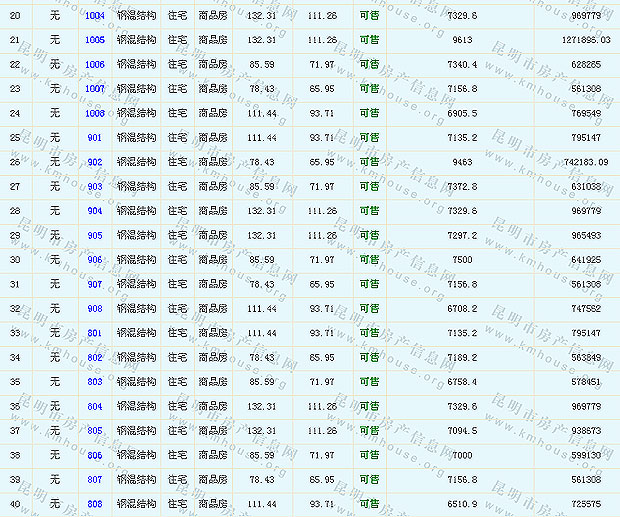Click room 805 hyperlink

pyautogui.click(x=95, y=431)
